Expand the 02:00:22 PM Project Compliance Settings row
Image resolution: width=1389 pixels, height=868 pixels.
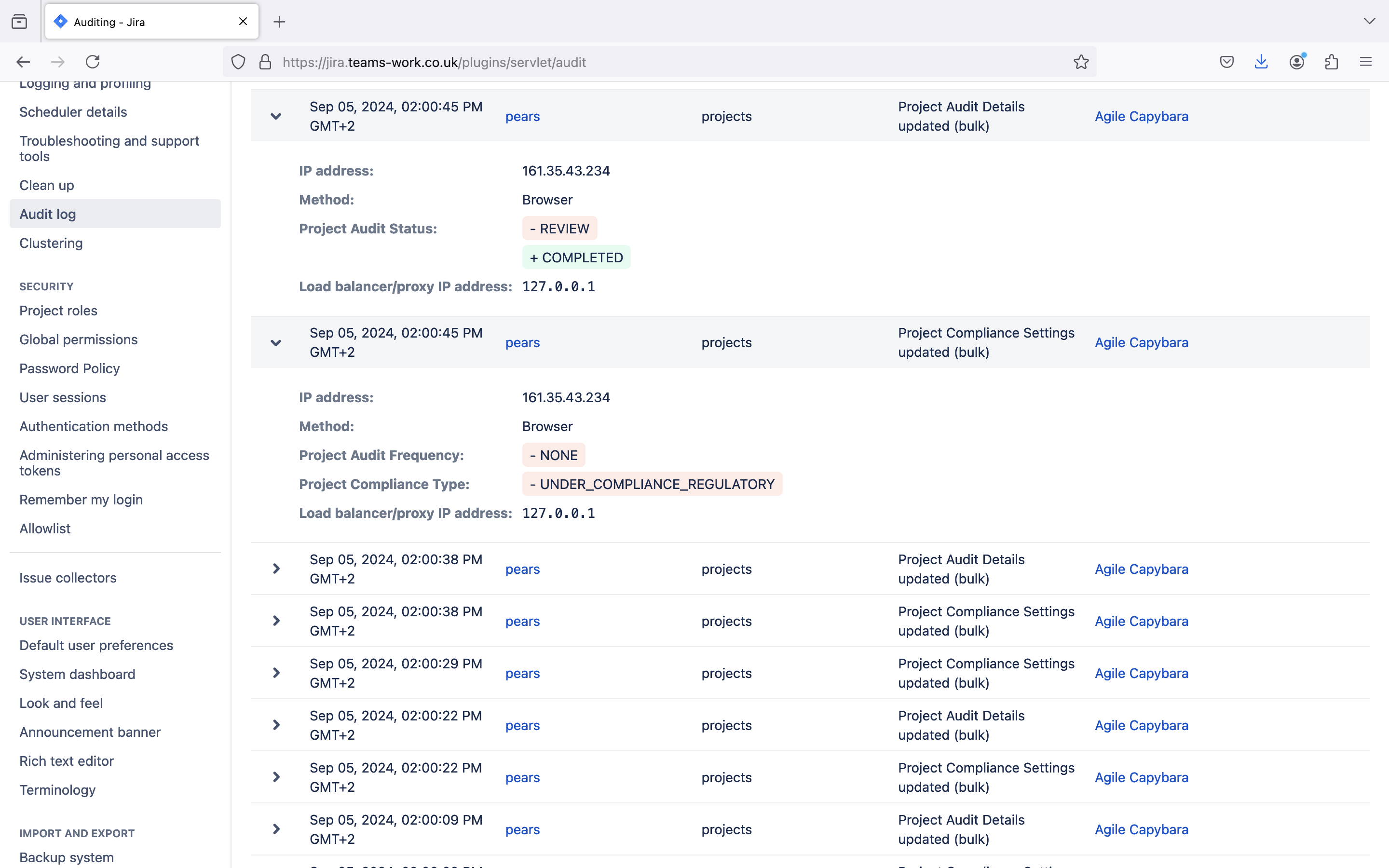(x=276, y=777)
